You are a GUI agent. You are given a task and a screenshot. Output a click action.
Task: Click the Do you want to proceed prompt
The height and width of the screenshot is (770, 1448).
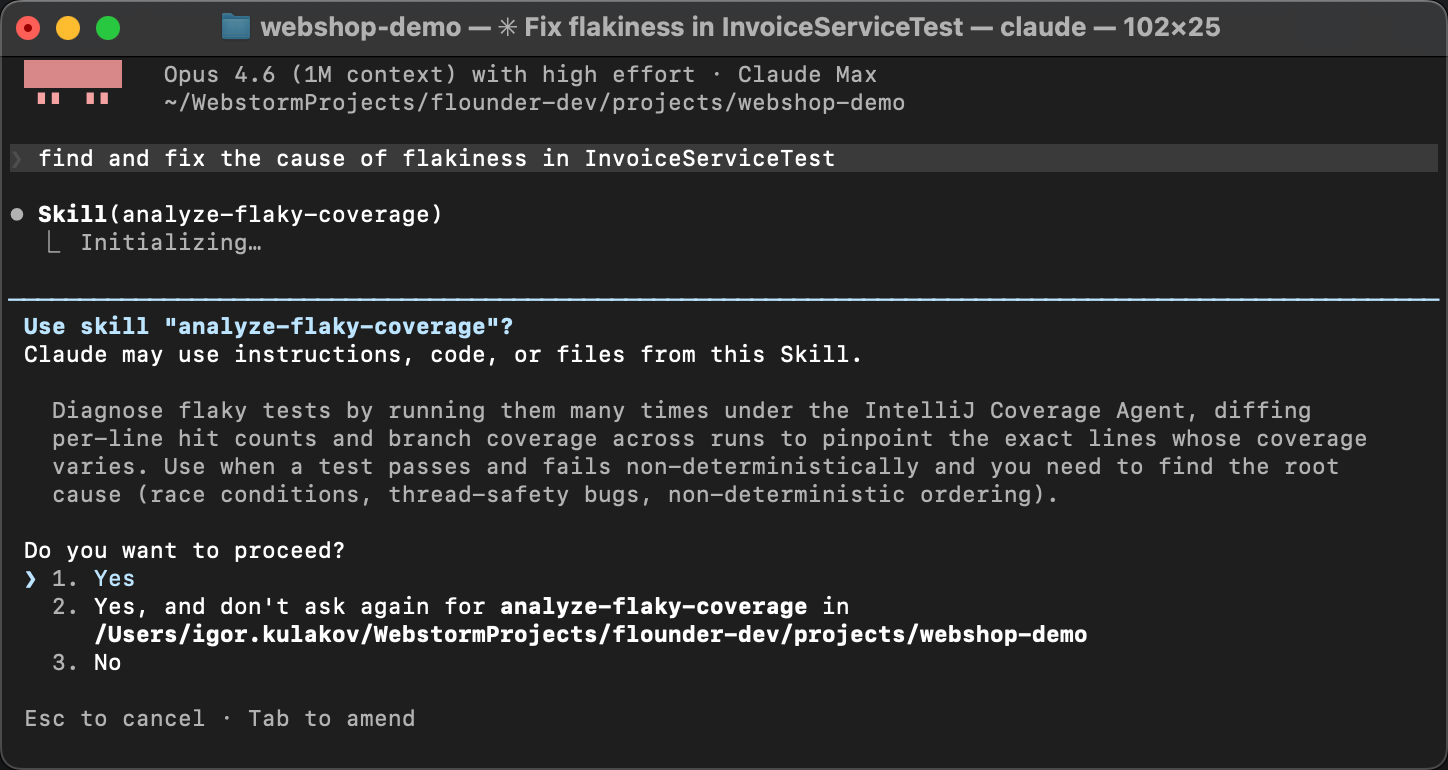click(x=184, y=550)
